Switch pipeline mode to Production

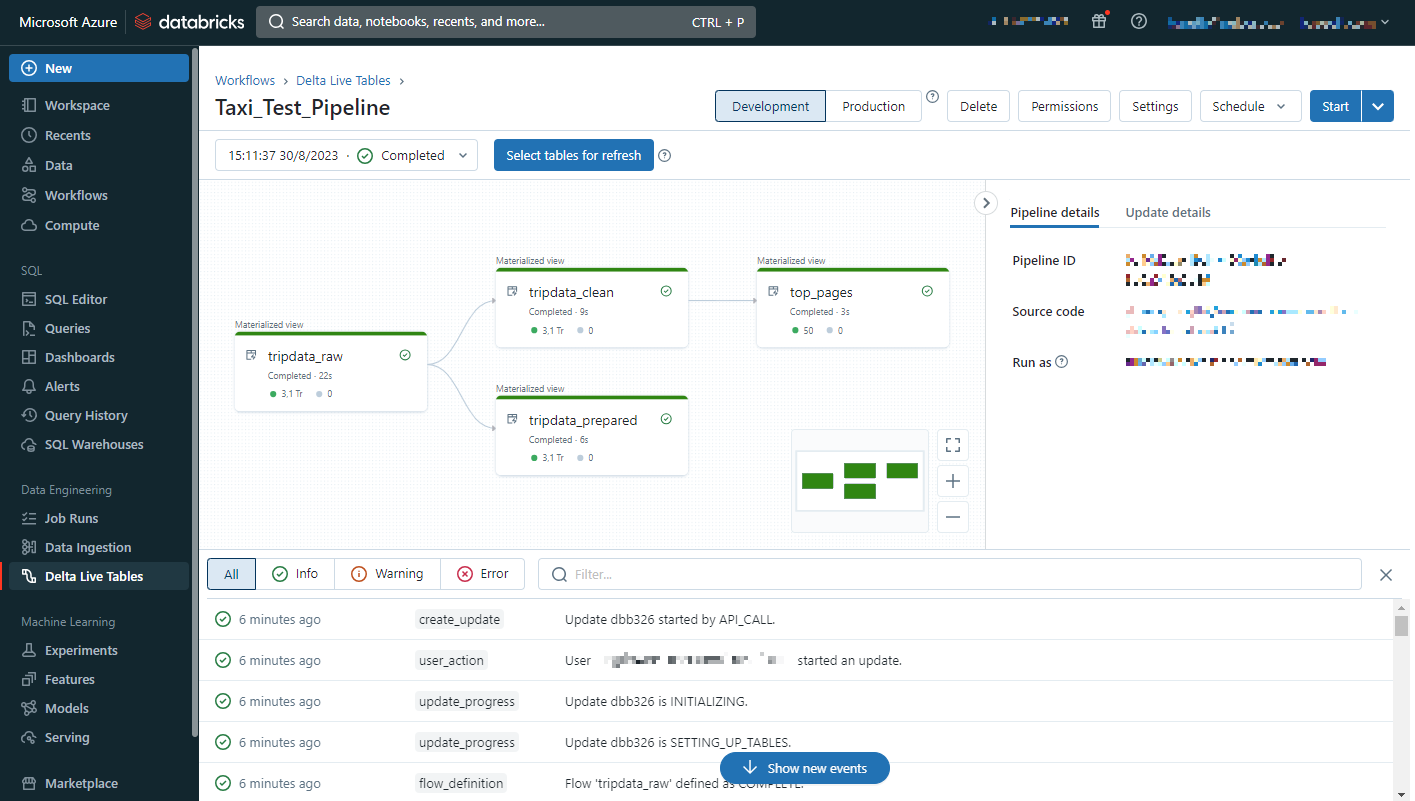[873, 106]
